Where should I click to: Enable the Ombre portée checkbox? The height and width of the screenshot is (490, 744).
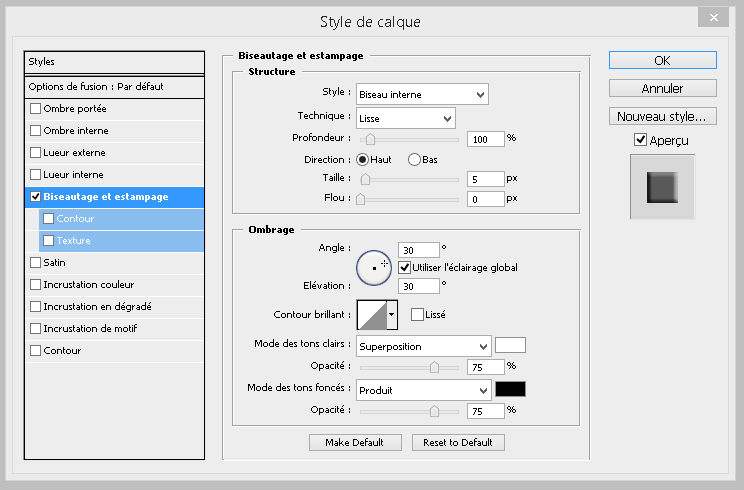35,109
